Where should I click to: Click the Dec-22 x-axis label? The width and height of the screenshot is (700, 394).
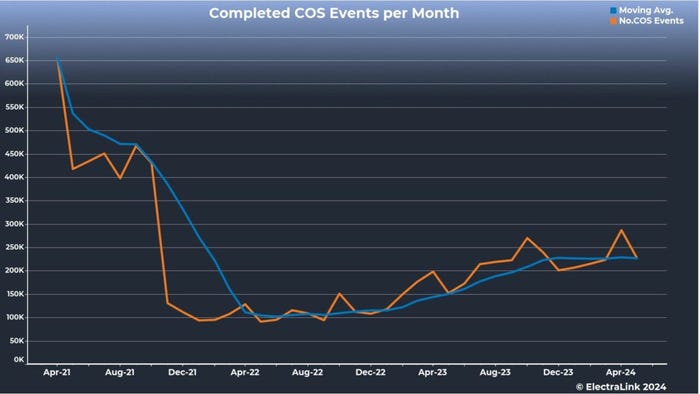[x=370, y=372]
